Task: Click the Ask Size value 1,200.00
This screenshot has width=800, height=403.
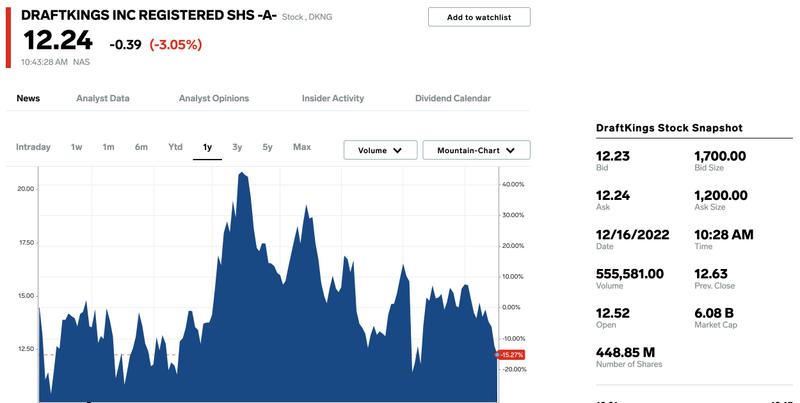Action: coord(721,195)
